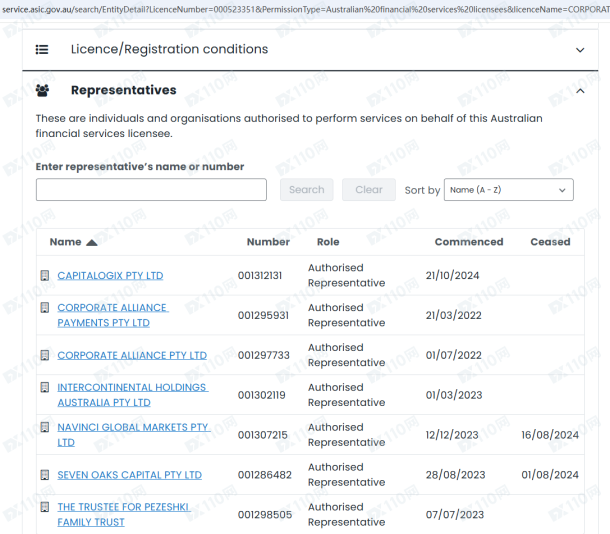Click the browser address bar URL
The width and height of the screenshot is (610, 534).
tap(305, 9)
